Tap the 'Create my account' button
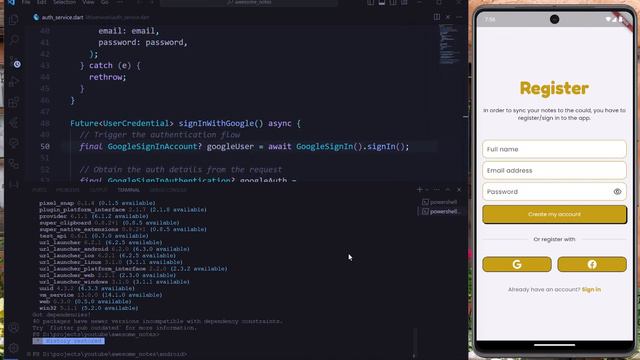The height and width of the screenshot is (360, 640). pos(554,214)
